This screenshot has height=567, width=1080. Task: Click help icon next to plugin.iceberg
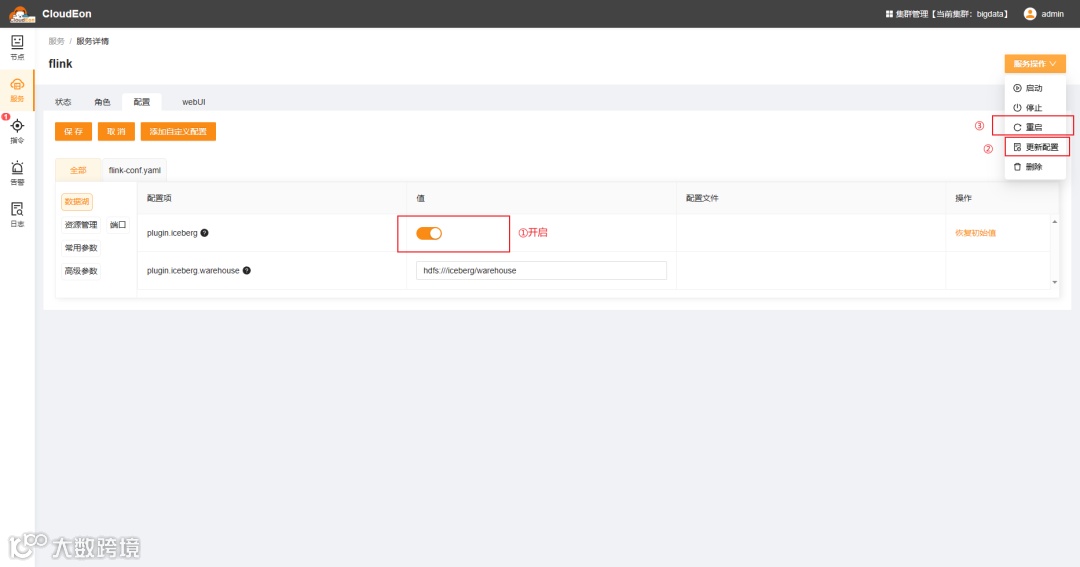click(x=205, y=233)
